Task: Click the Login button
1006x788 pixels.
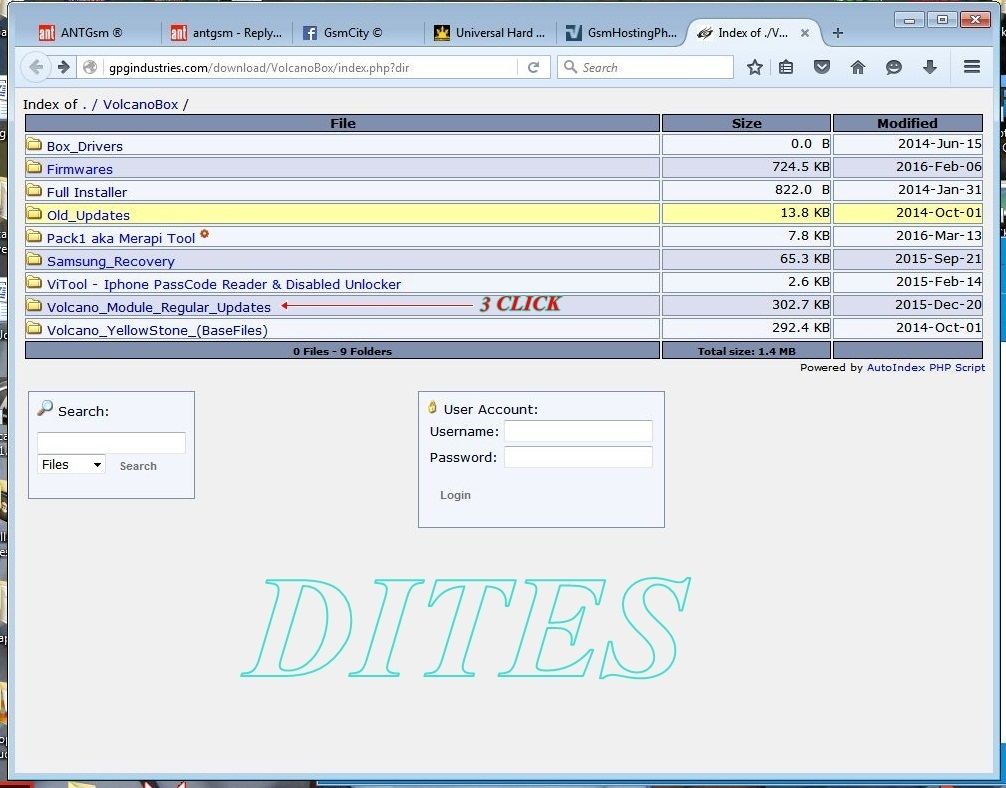Action: (x=456, y=495)
